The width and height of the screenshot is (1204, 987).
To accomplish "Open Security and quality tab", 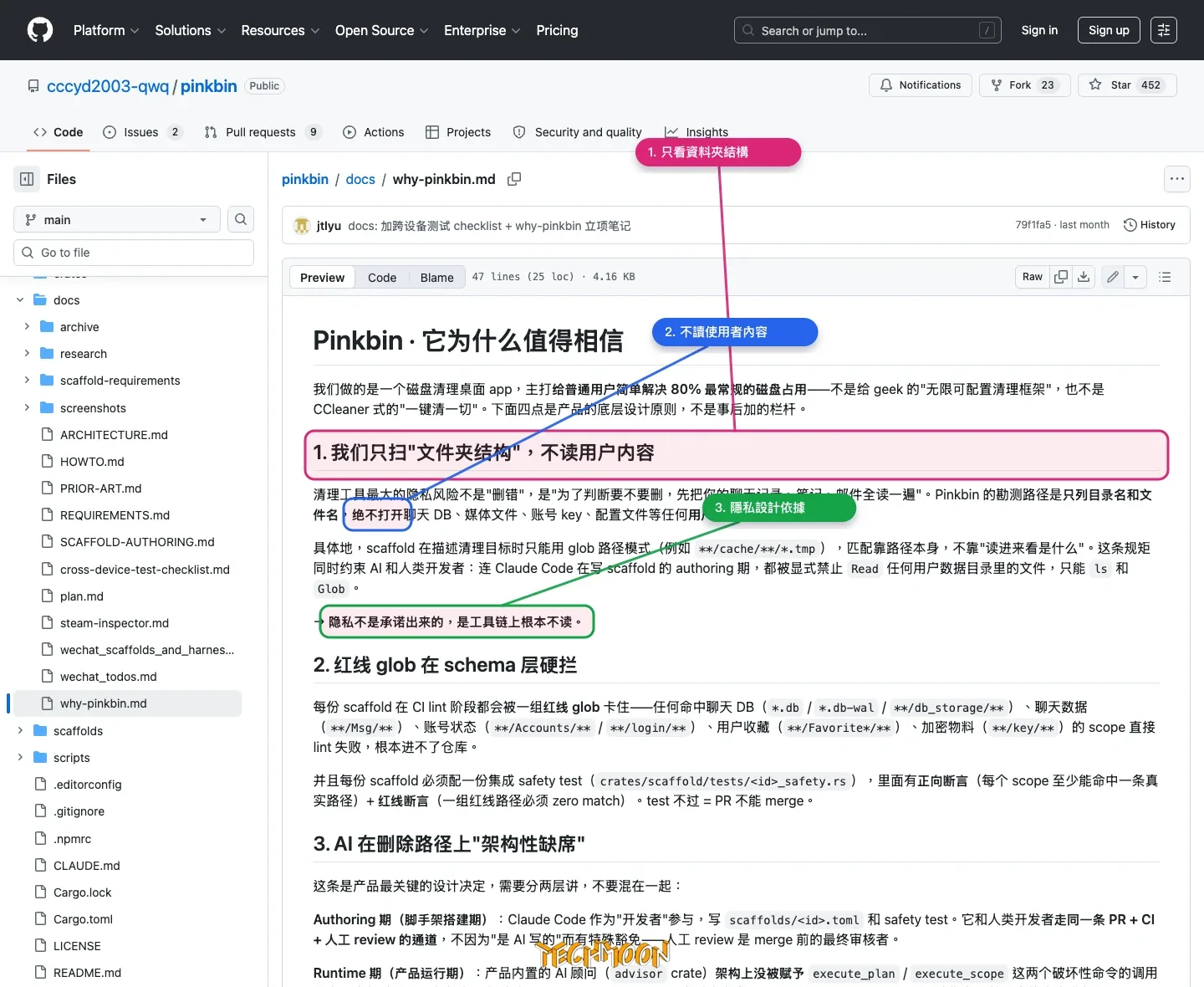I will (578, 132).
